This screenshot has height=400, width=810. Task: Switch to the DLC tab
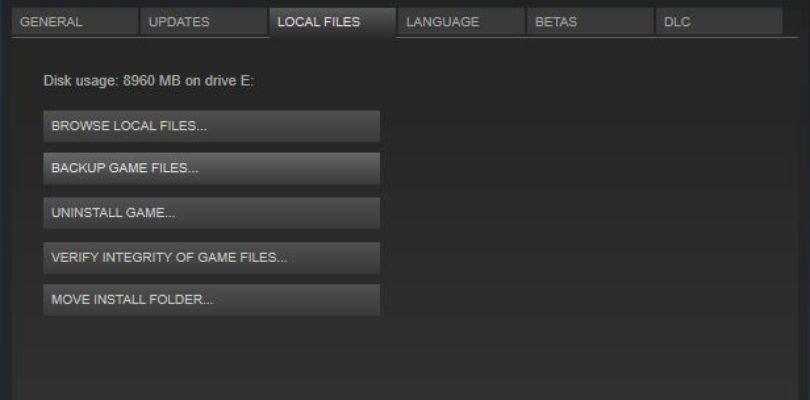pos(719,22)
